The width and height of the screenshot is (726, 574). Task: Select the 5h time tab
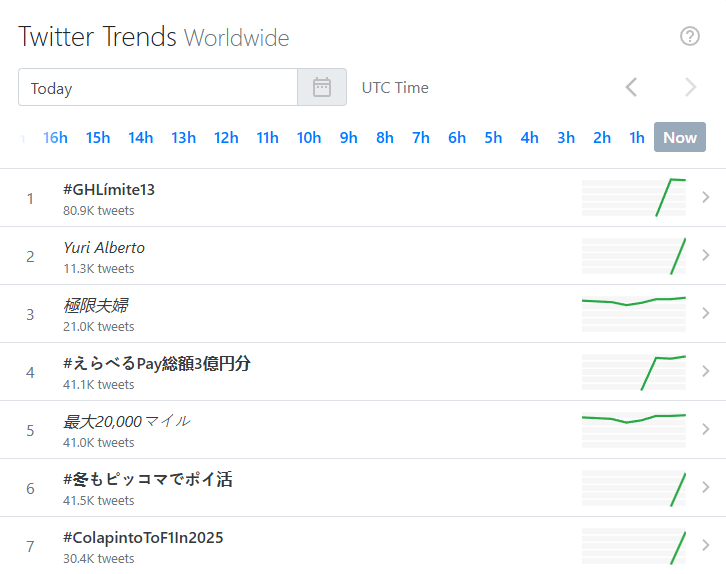(493, 137)
